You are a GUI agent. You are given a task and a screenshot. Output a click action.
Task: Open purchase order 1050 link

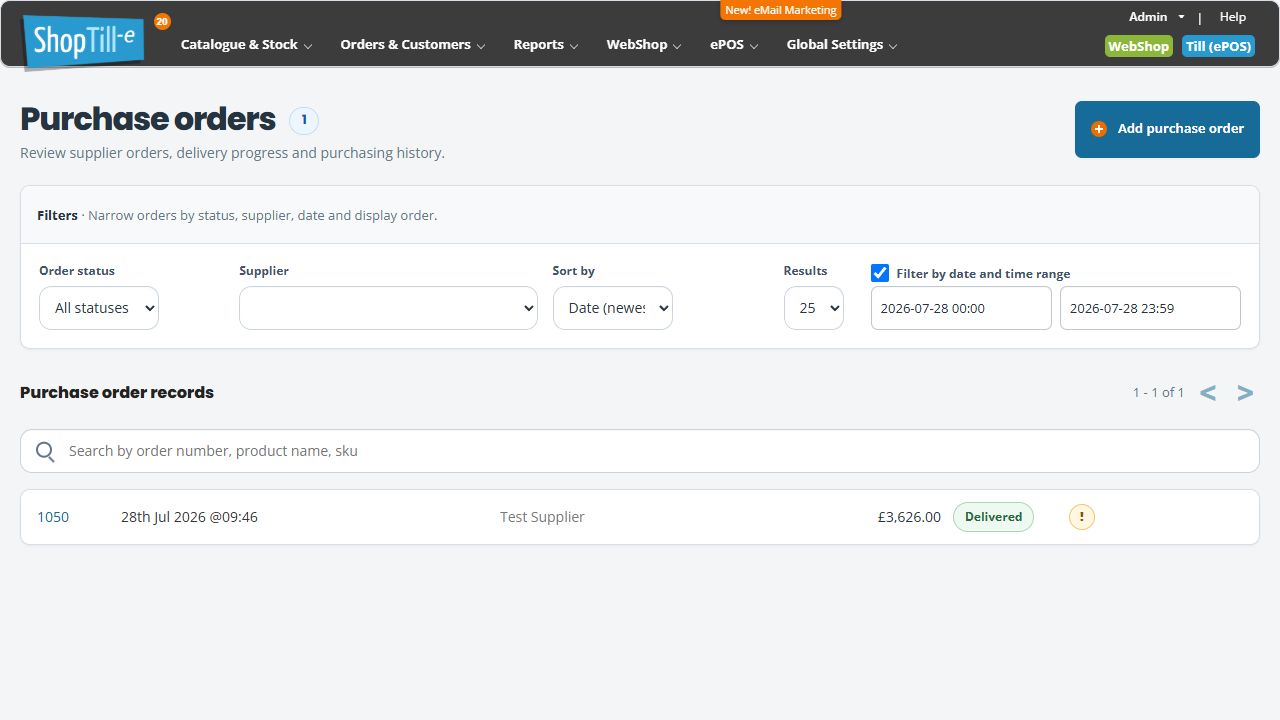[53, 517]
